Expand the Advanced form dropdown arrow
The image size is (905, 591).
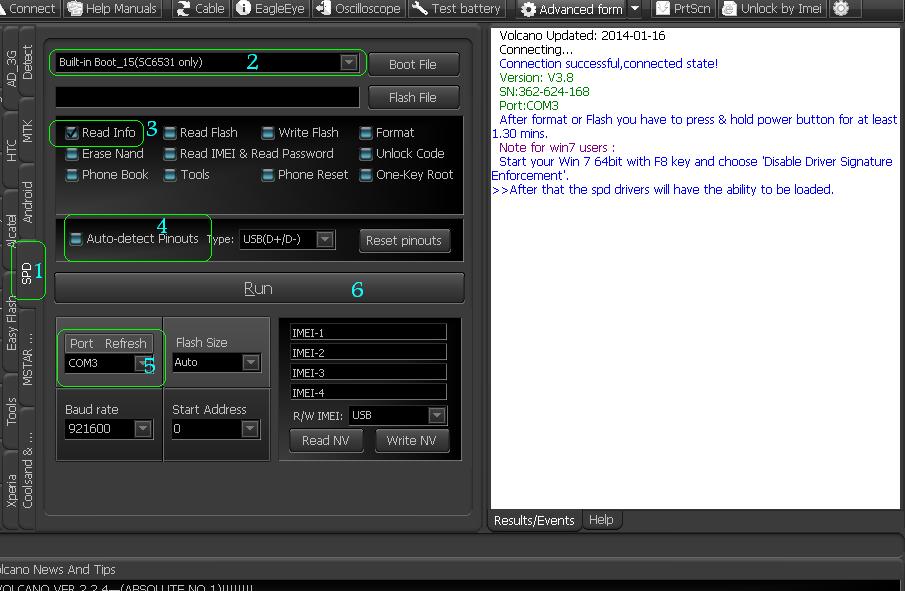click(635, 9)
